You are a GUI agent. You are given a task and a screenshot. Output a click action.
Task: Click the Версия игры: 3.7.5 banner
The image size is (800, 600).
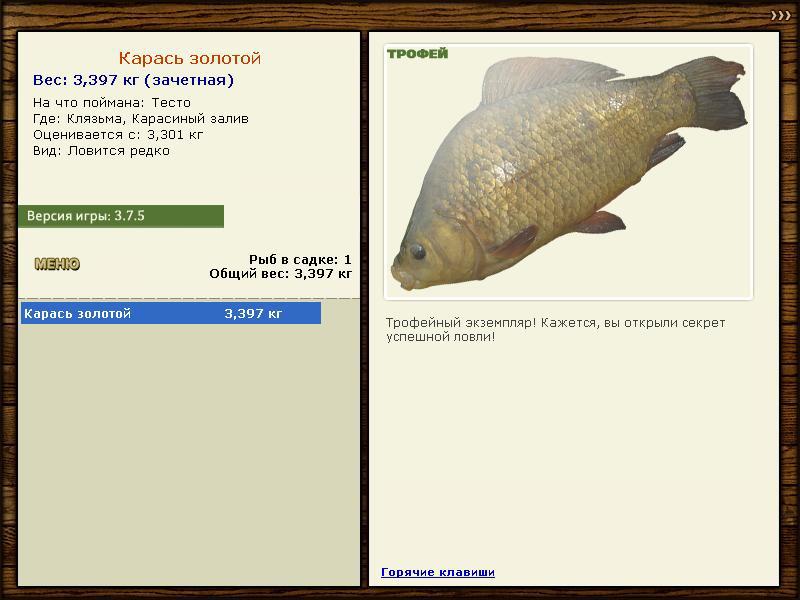tap(121, 216)
